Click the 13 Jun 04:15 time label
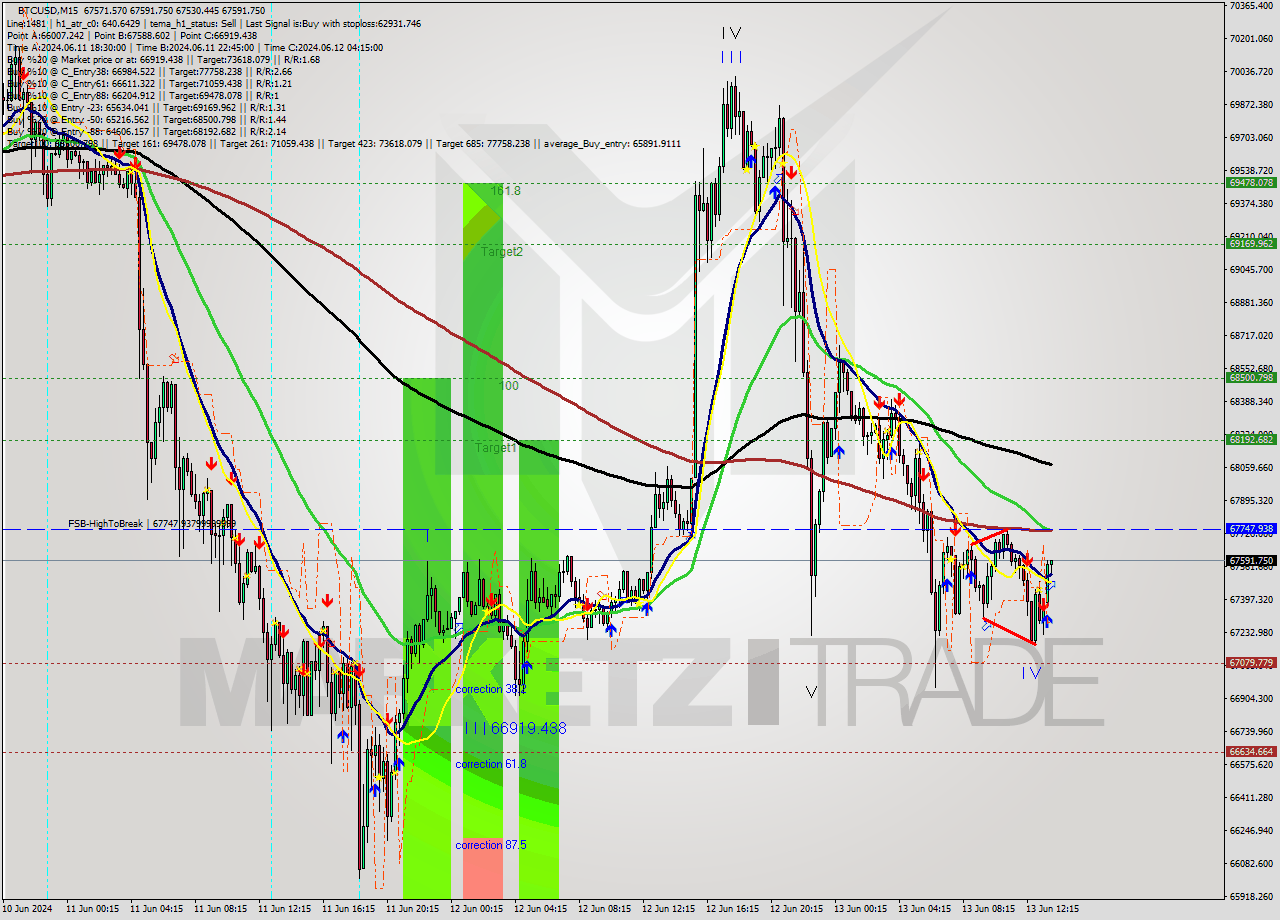This screenshot has height=920, width=1280. pos(924,910)
